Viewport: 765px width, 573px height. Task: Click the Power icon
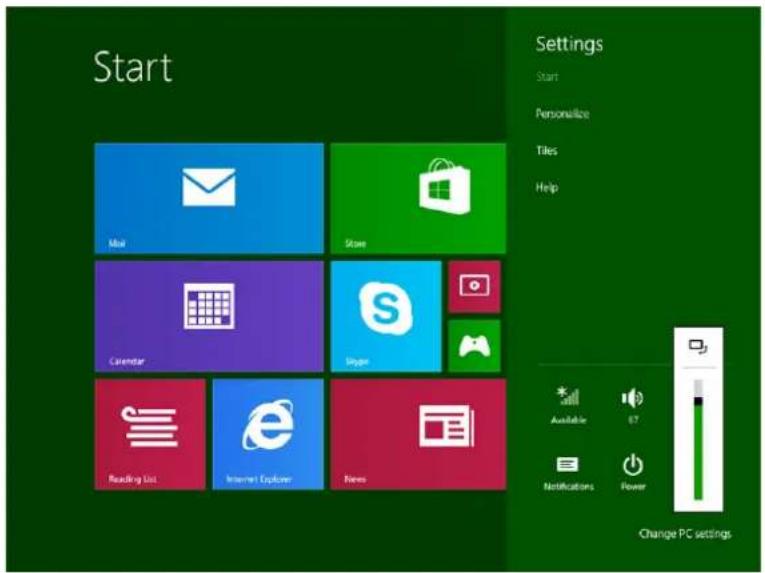633,471
